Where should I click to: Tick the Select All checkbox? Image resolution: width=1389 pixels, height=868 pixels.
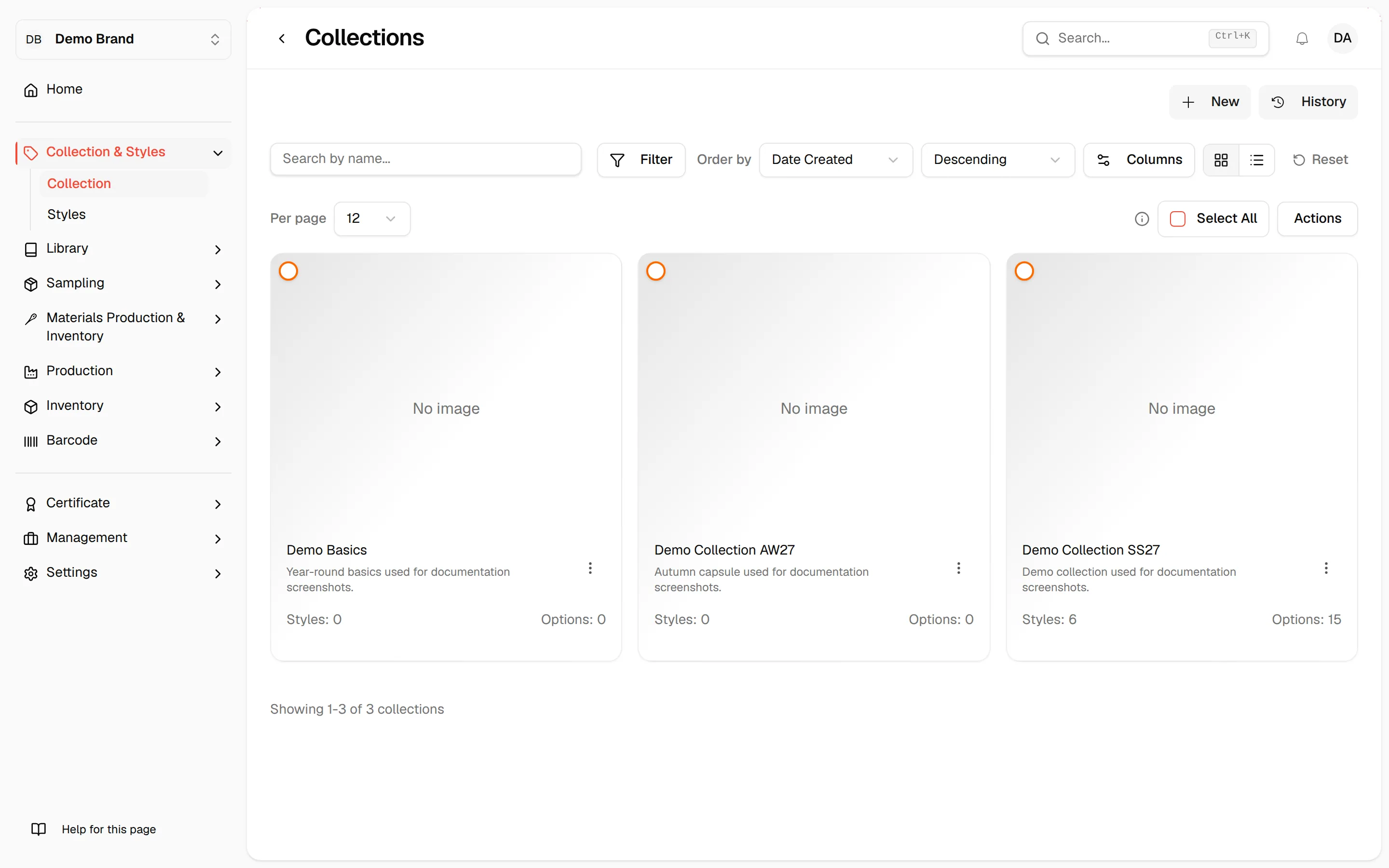[1177, 219]
